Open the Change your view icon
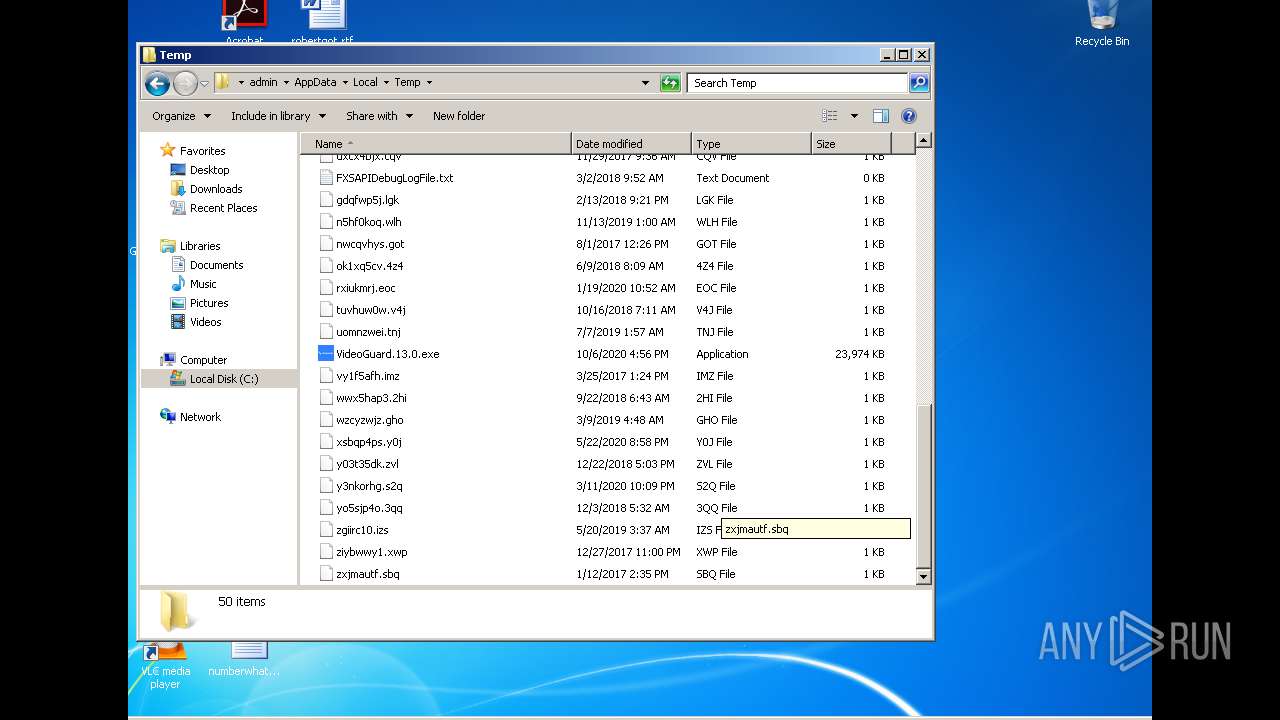 [x=829, y=116]
